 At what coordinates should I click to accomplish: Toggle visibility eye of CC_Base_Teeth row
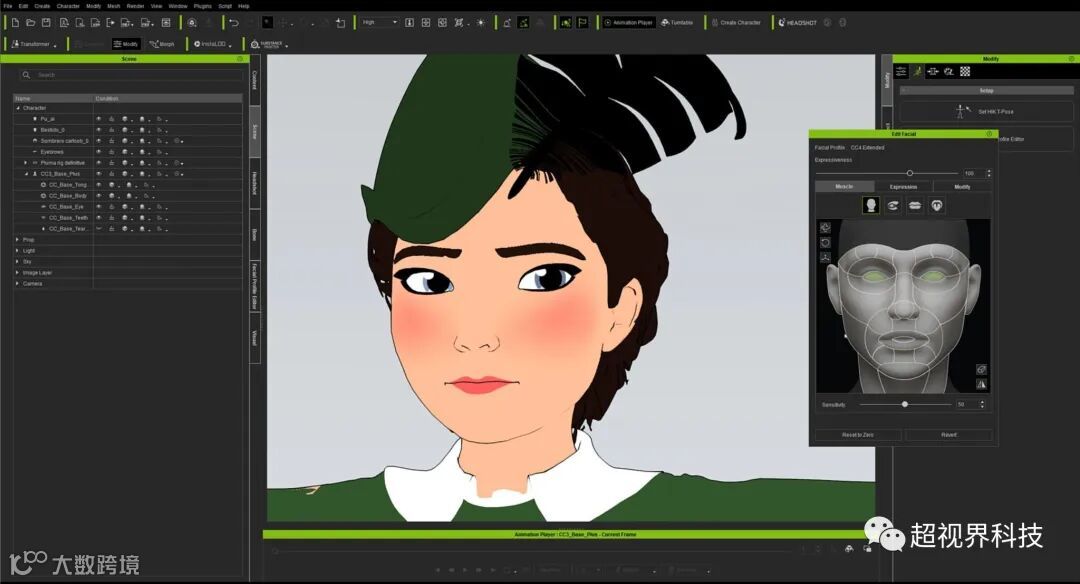point(98,218)
